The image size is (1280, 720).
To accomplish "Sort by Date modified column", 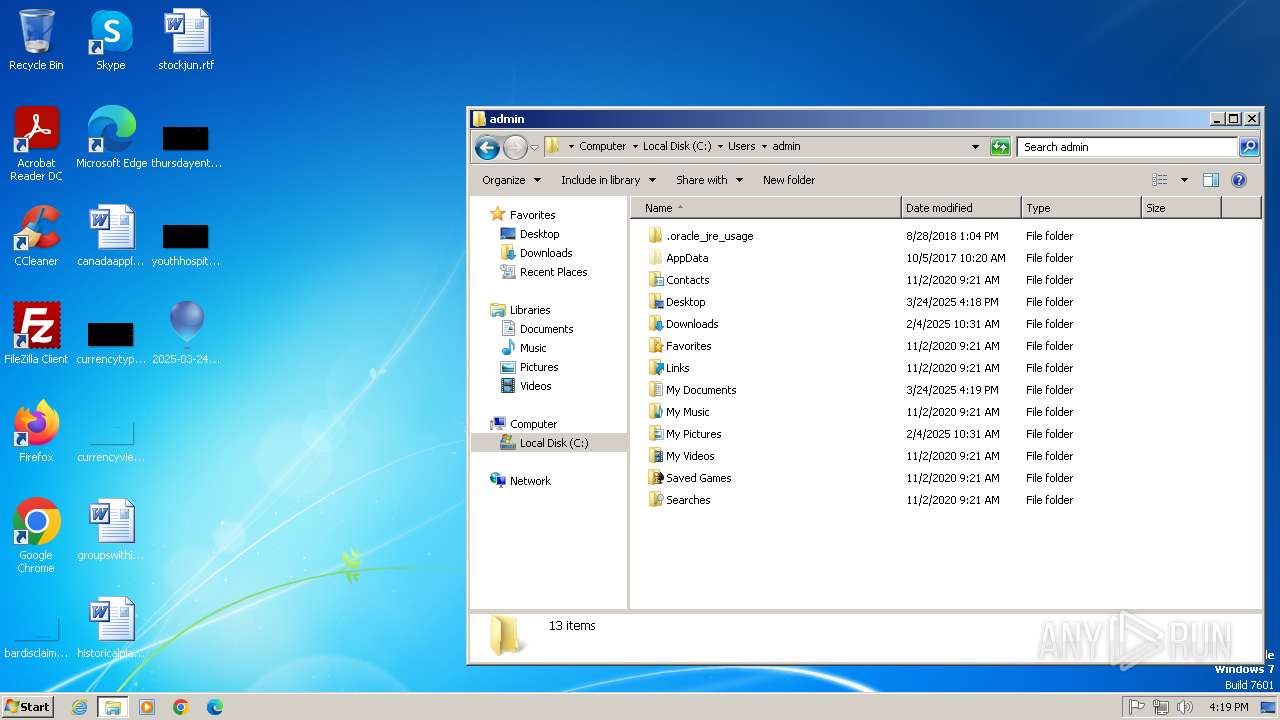I will coord(961,208).
